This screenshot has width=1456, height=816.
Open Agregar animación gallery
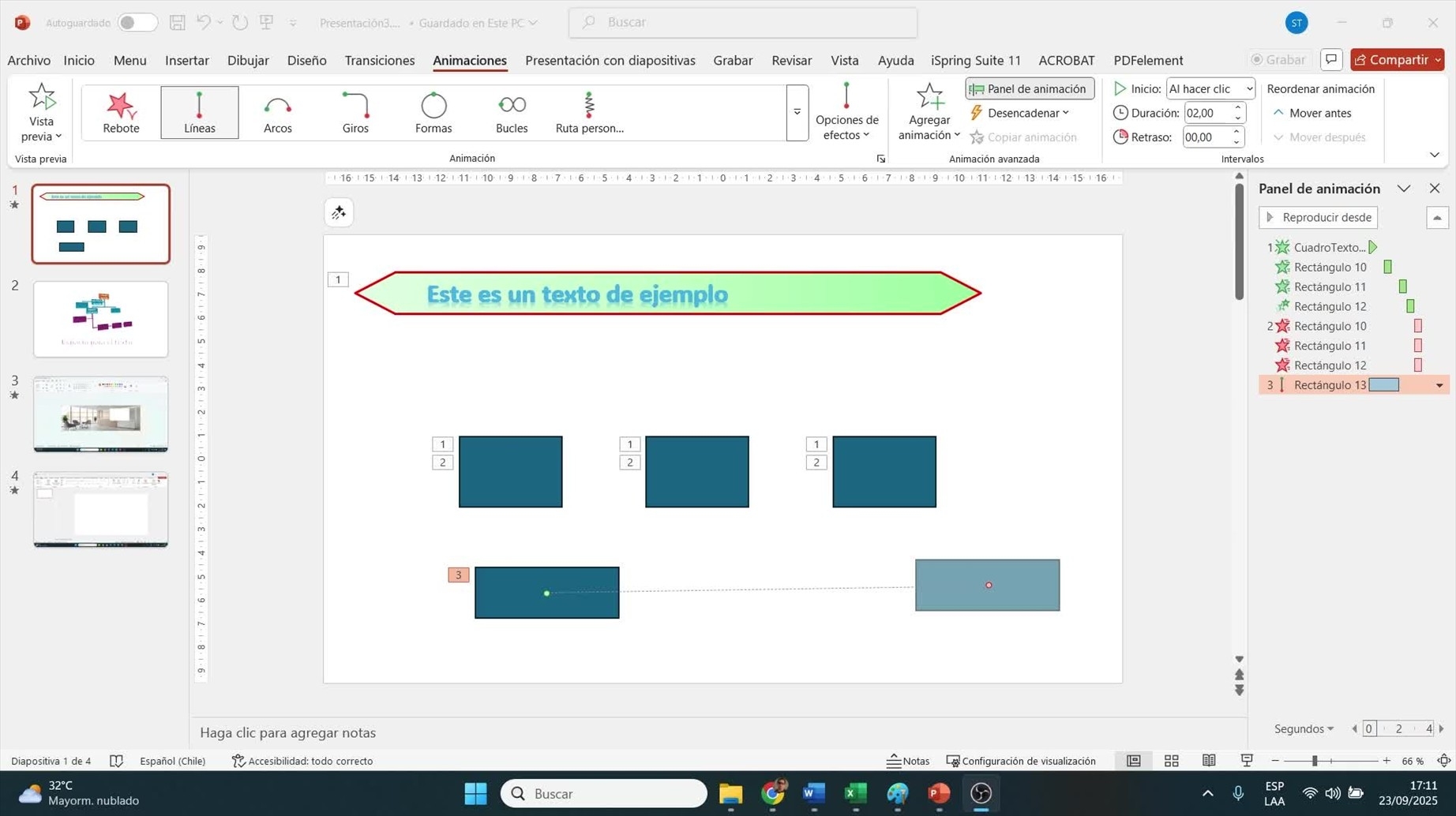point(929,112)
